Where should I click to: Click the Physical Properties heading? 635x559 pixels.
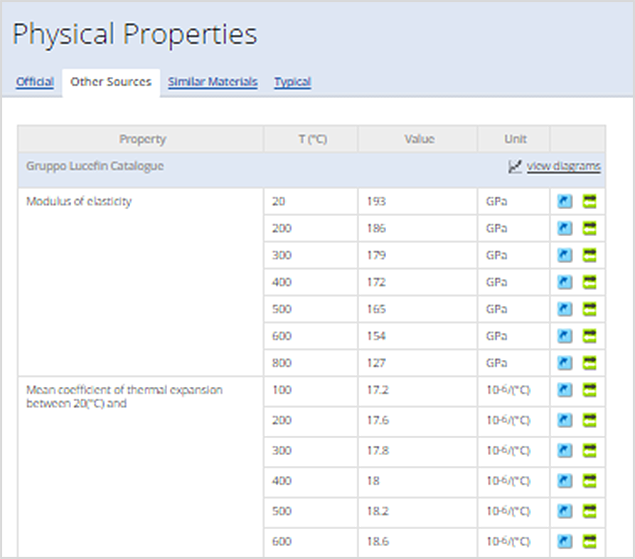pos(135,34)
